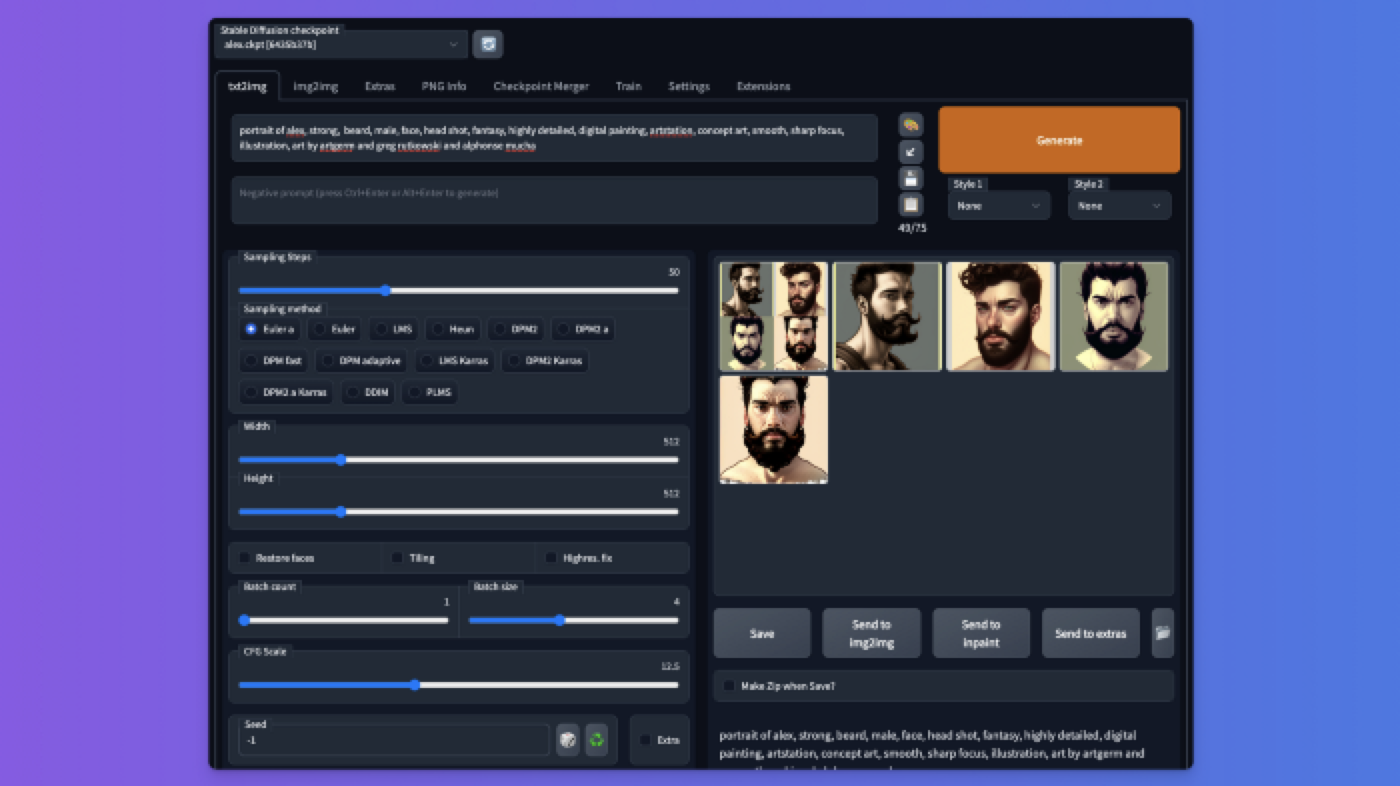Viewport: 1400px width, 786px height.
Task: Tick the Extra seed checkbox
Action: click(645, 740)
